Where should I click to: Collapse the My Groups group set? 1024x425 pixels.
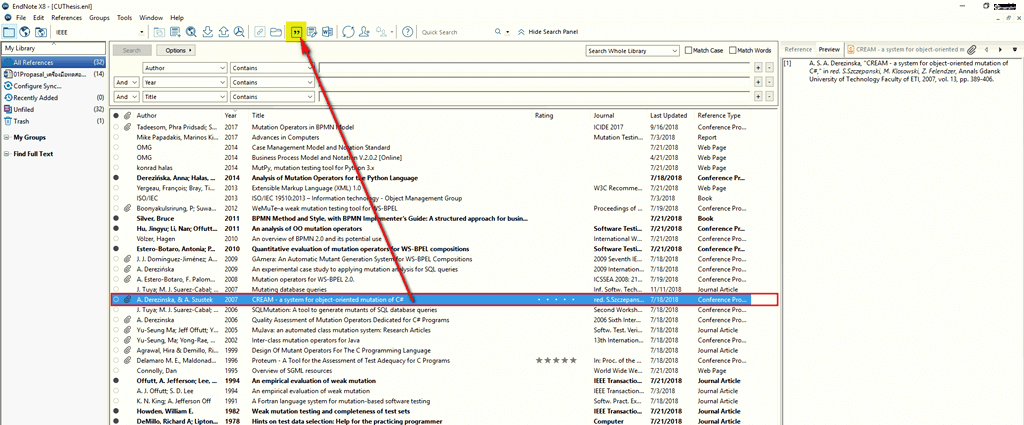pos(7,138)
